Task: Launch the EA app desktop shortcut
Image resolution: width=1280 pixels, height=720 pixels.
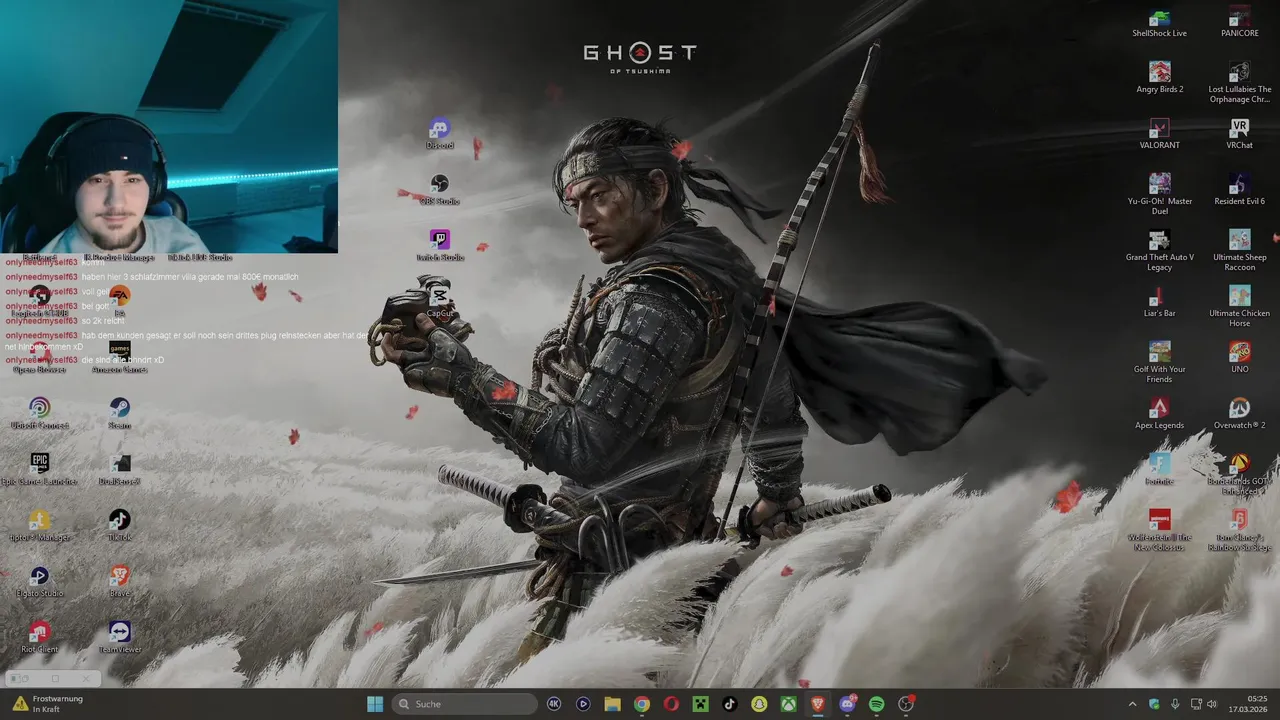Action: tap(120, 302)
